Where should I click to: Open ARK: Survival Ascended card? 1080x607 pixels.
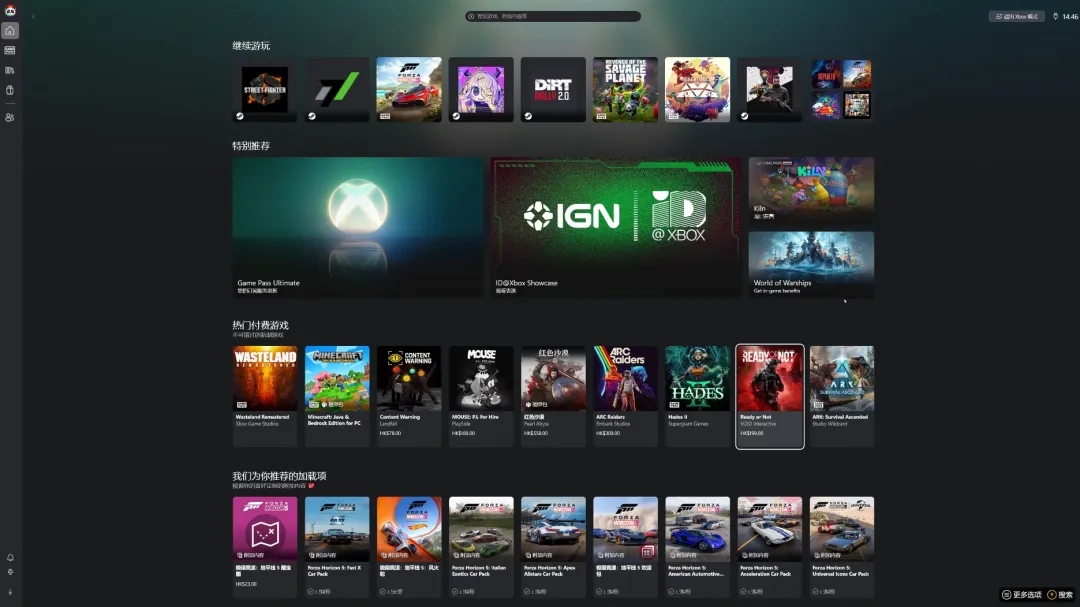842,396
